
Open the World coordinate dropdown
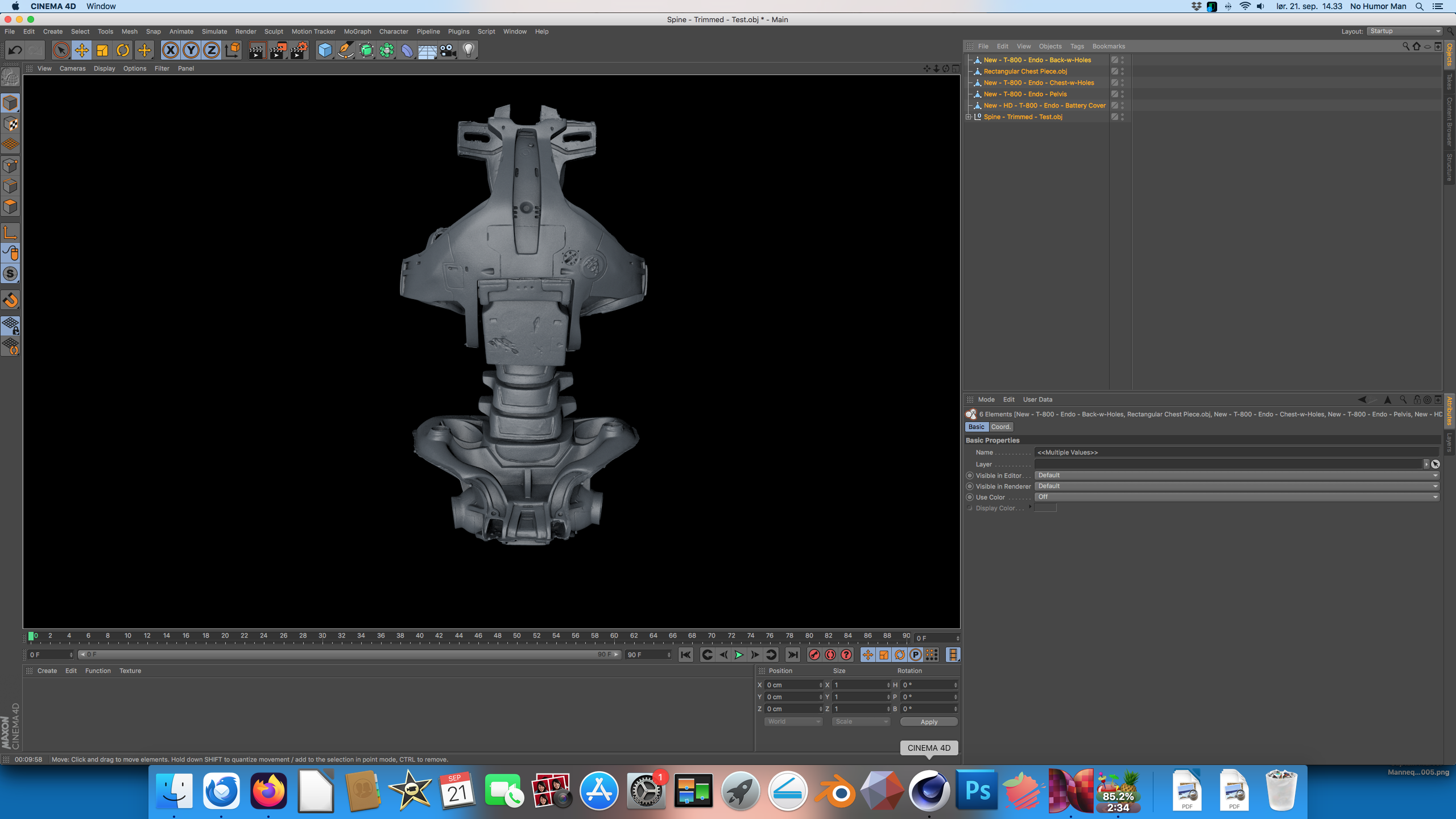point(793,722)
